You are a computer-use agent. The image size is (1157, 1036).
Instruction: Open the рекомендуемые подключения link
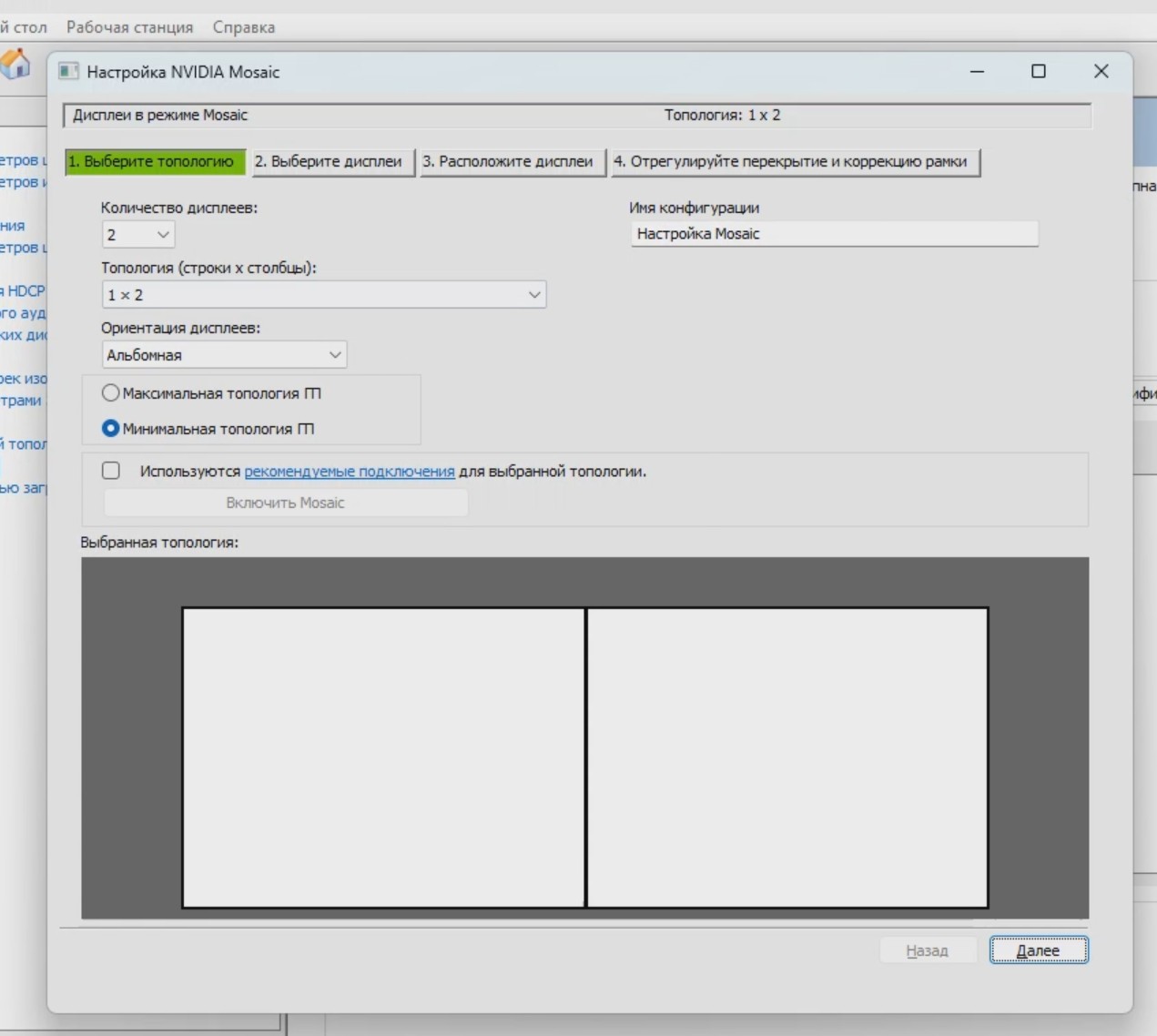click(x=350, y=472)
